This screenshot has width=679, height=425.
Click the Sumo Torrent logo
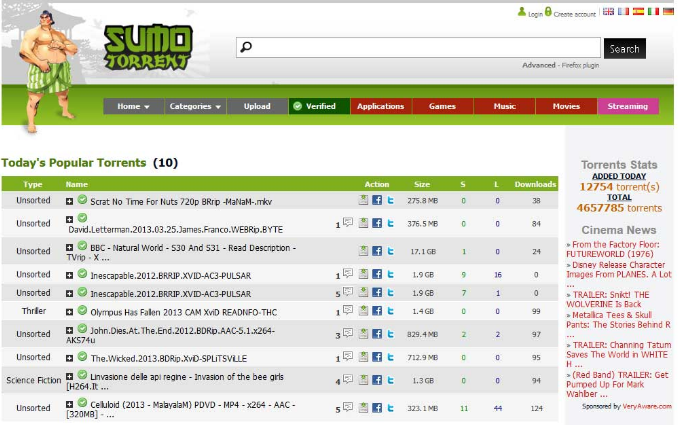pos(148,47)
